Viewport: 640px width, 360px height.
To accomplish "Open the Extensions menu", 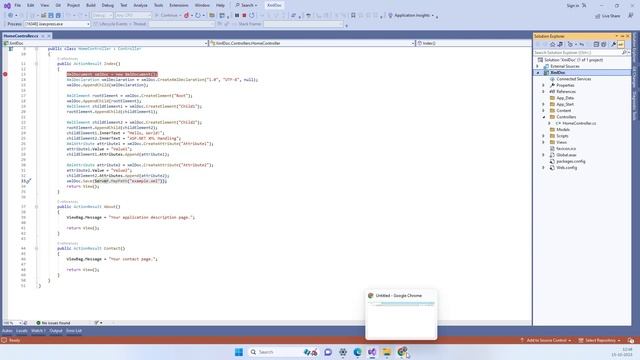I will [179, 5].
